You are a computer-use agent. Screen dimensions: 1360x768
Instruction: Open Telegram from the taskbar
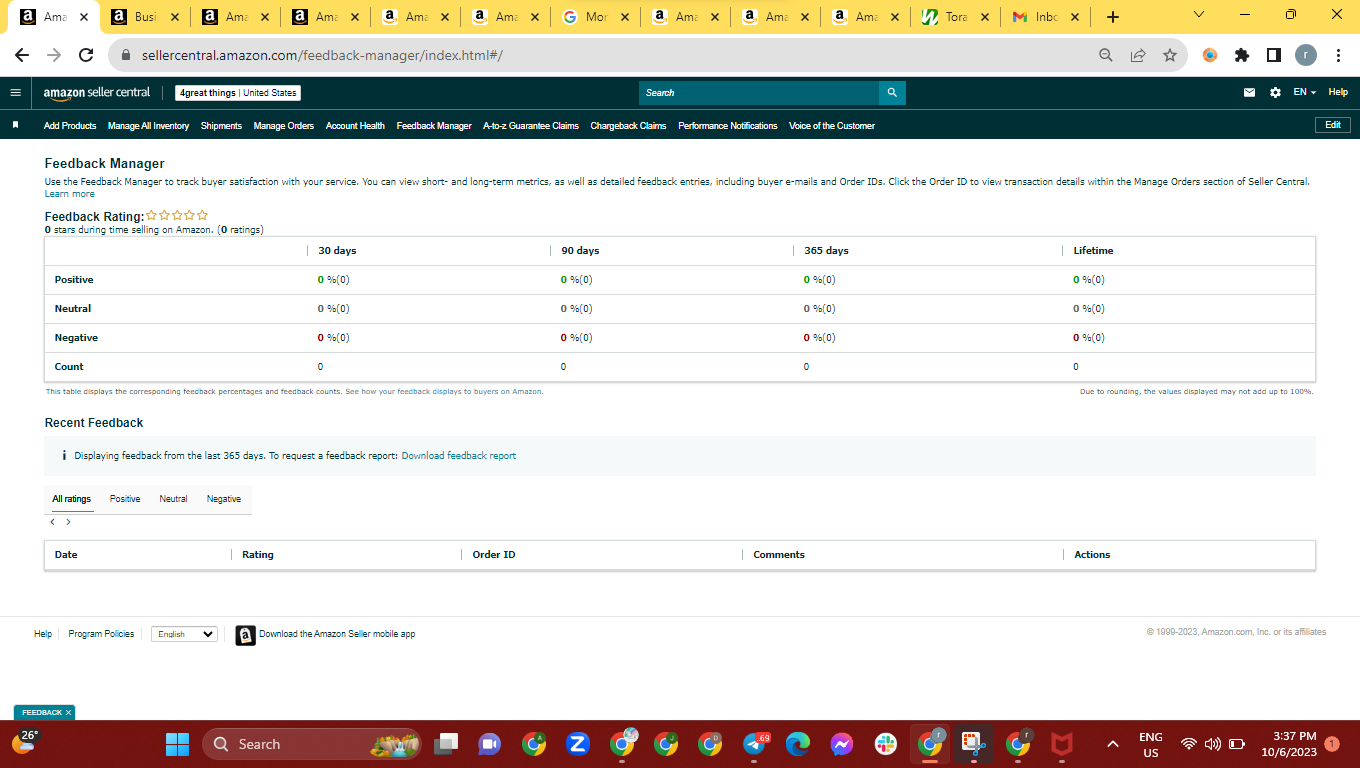(756, 744)
